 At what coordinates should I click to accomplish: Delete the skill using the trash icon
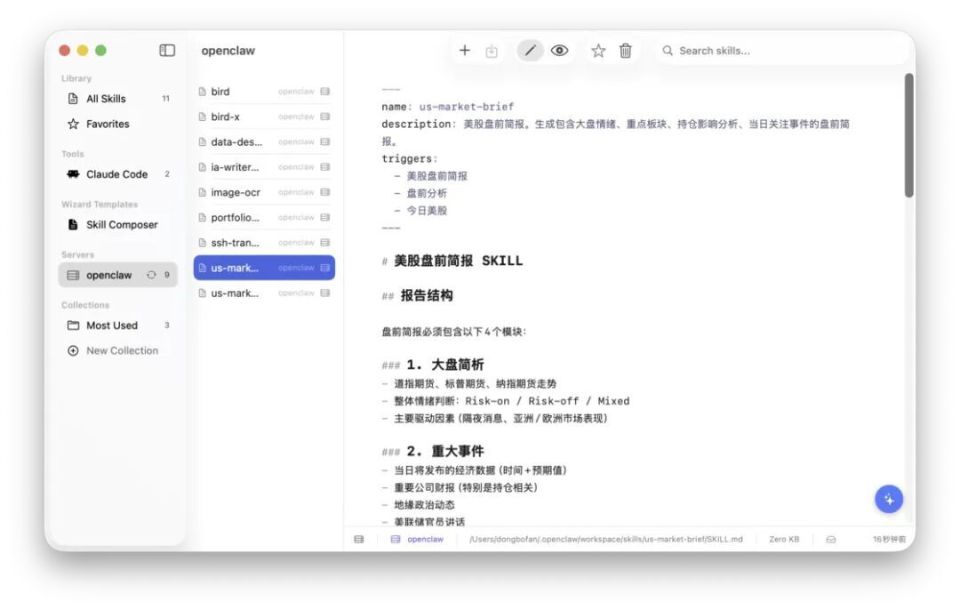click(x=624, y=49)
